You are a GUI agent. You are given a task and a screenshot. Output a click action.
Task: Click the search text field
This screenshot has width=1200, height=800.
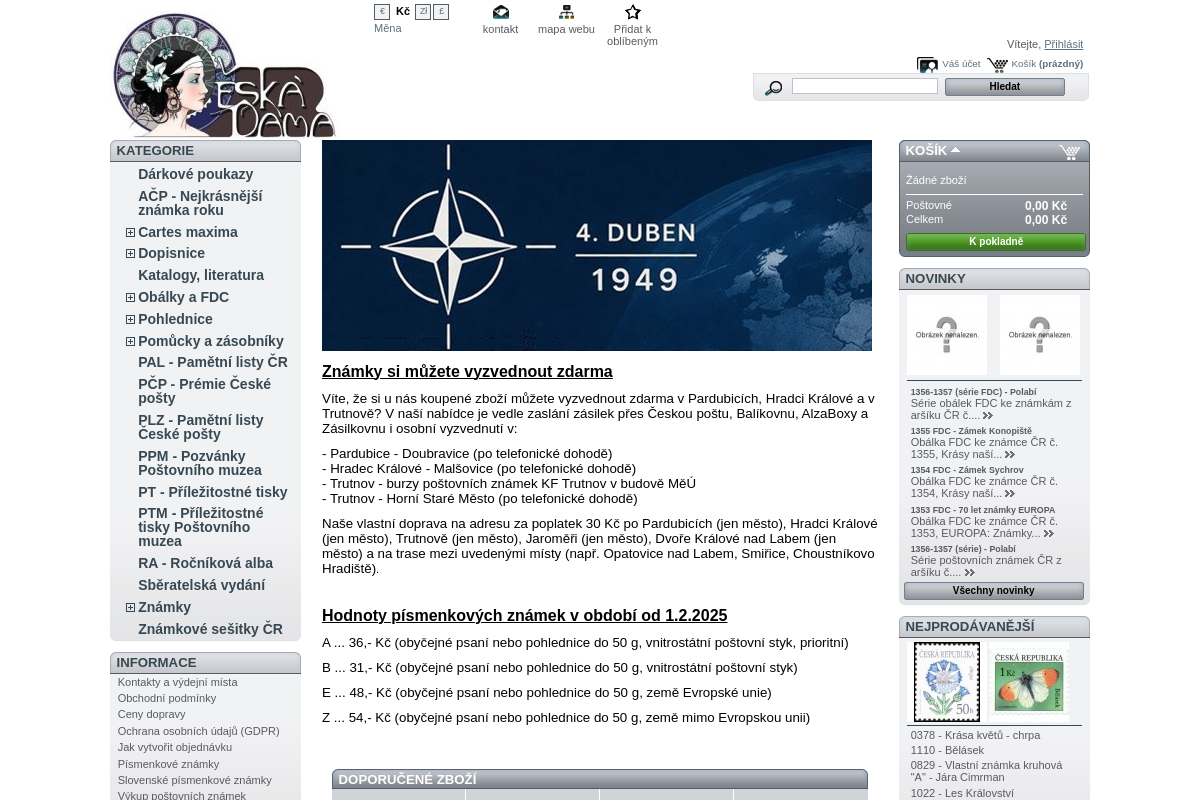tap(864, 87)
